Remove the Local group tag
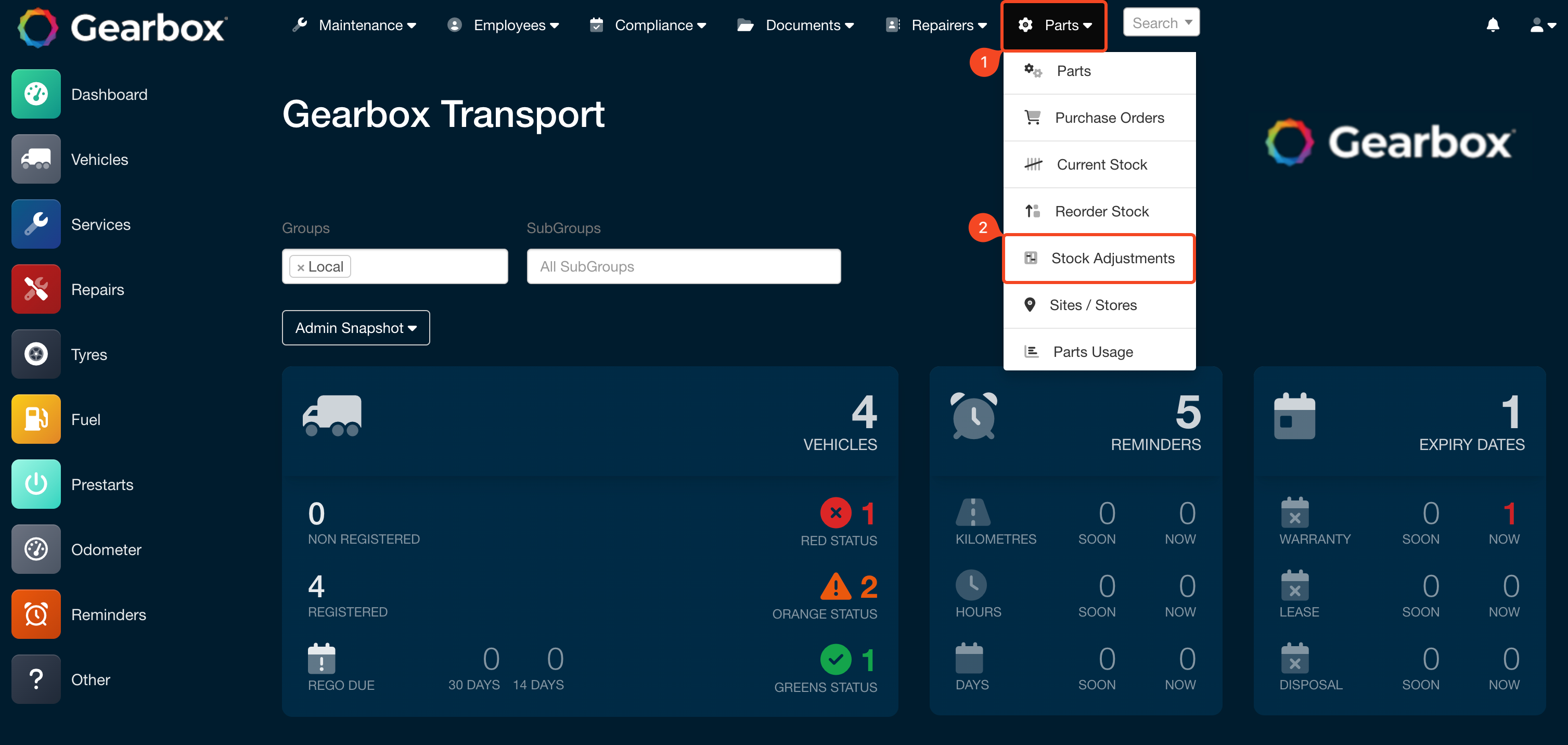The image size is (1568, 745). pyautogui.click(x=301, y=267)
